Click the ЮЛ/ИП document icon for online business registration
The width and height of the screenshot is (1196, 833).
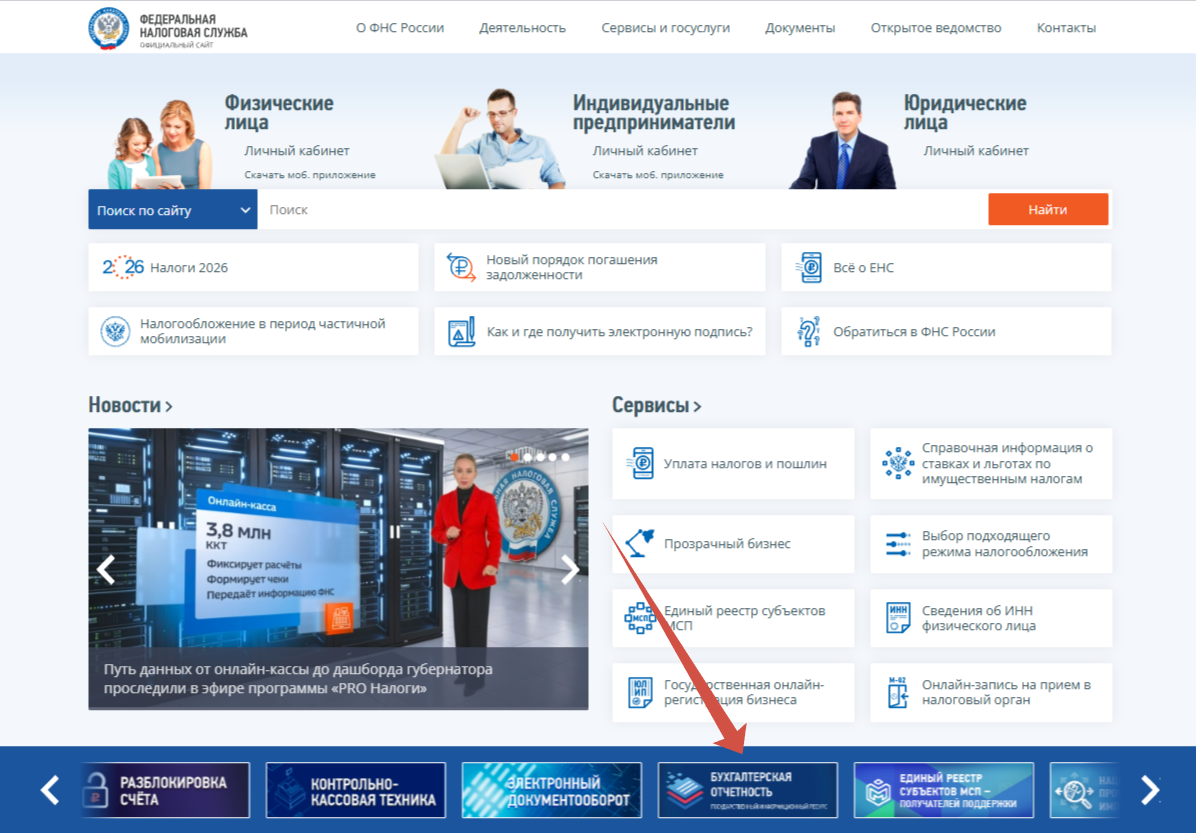[x=640, y=692]
